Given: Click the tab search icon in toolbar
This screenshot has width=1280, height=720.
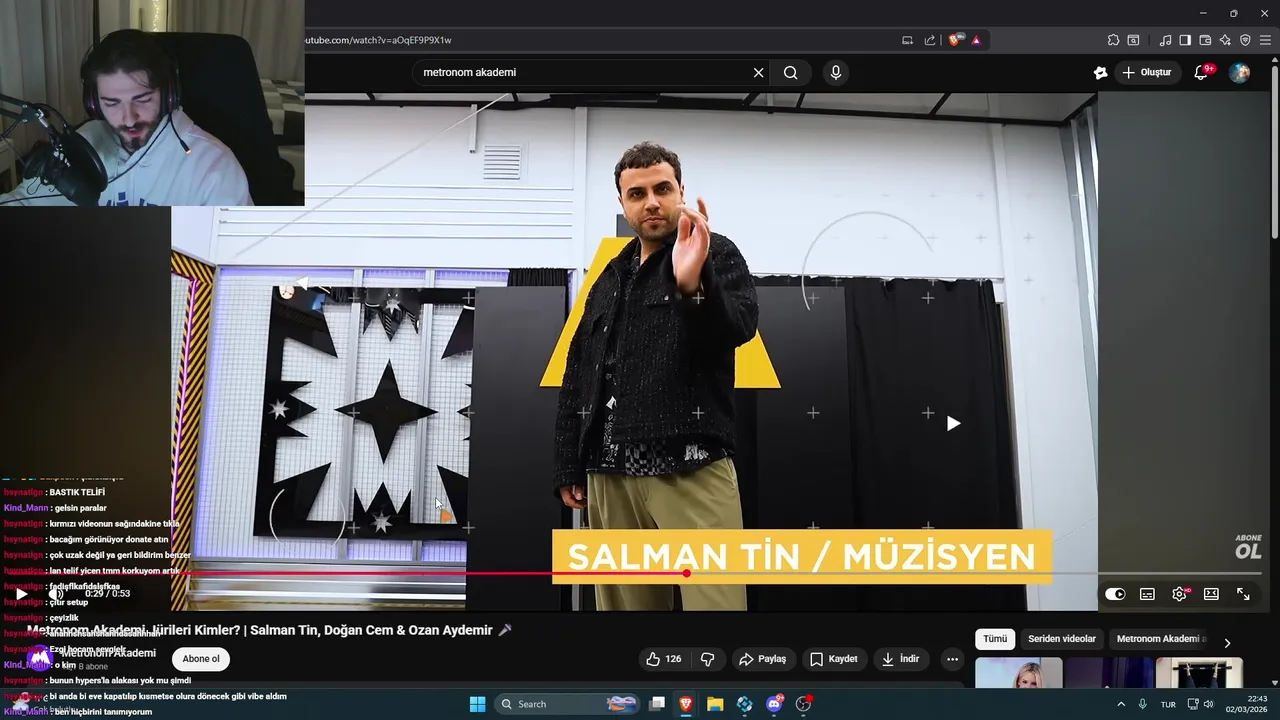Looking at the screenshot, I should [x=1133, y=40].
